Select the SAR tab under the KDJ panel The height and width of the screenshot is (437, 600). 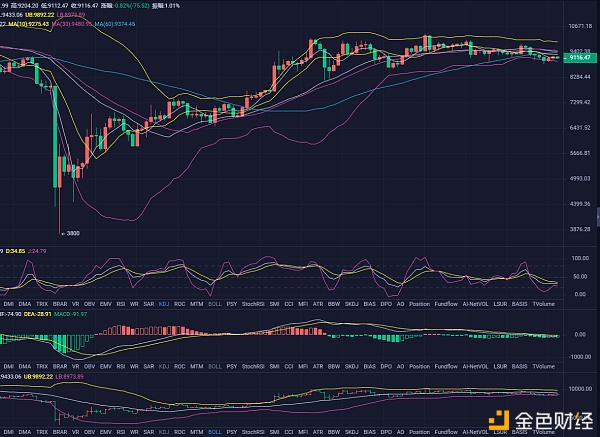click(x=148, y=304)
